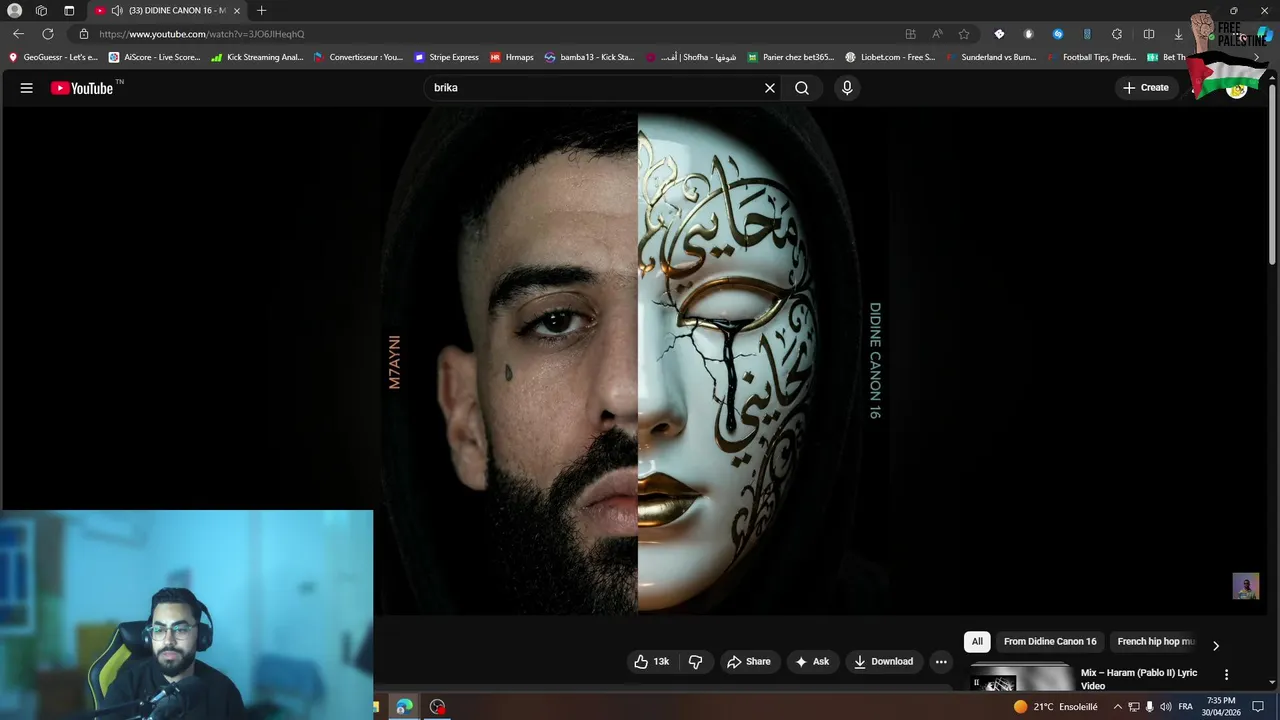Open the Kick Streaming Anal... bookmark
This screenshot has width=1280, height=720.
tap(257, 57)
